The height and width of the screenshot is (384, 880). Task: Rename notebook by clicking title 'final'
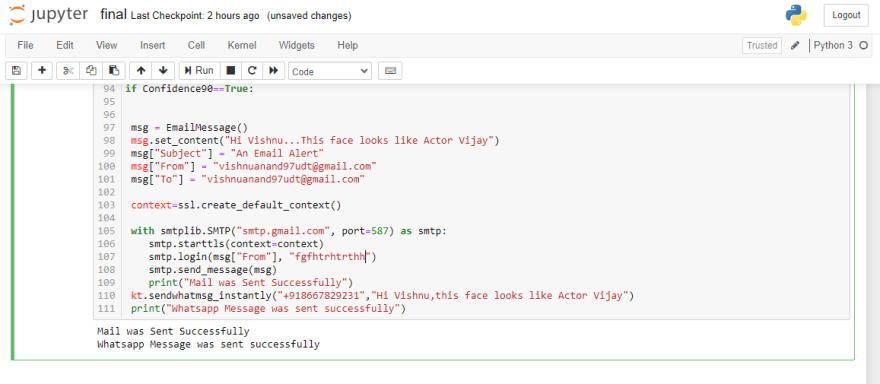[113, 15]
